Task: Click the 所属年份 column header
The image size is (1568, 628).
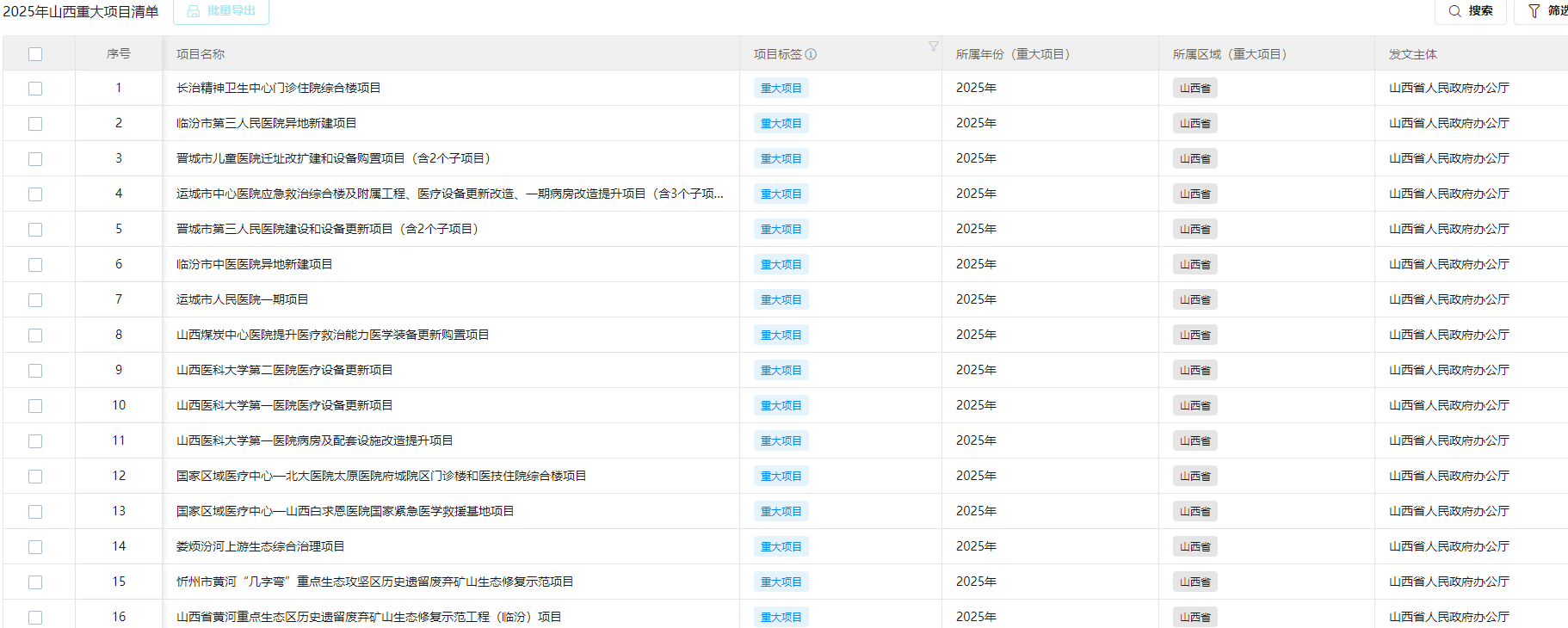Action: pos(1012,54)
